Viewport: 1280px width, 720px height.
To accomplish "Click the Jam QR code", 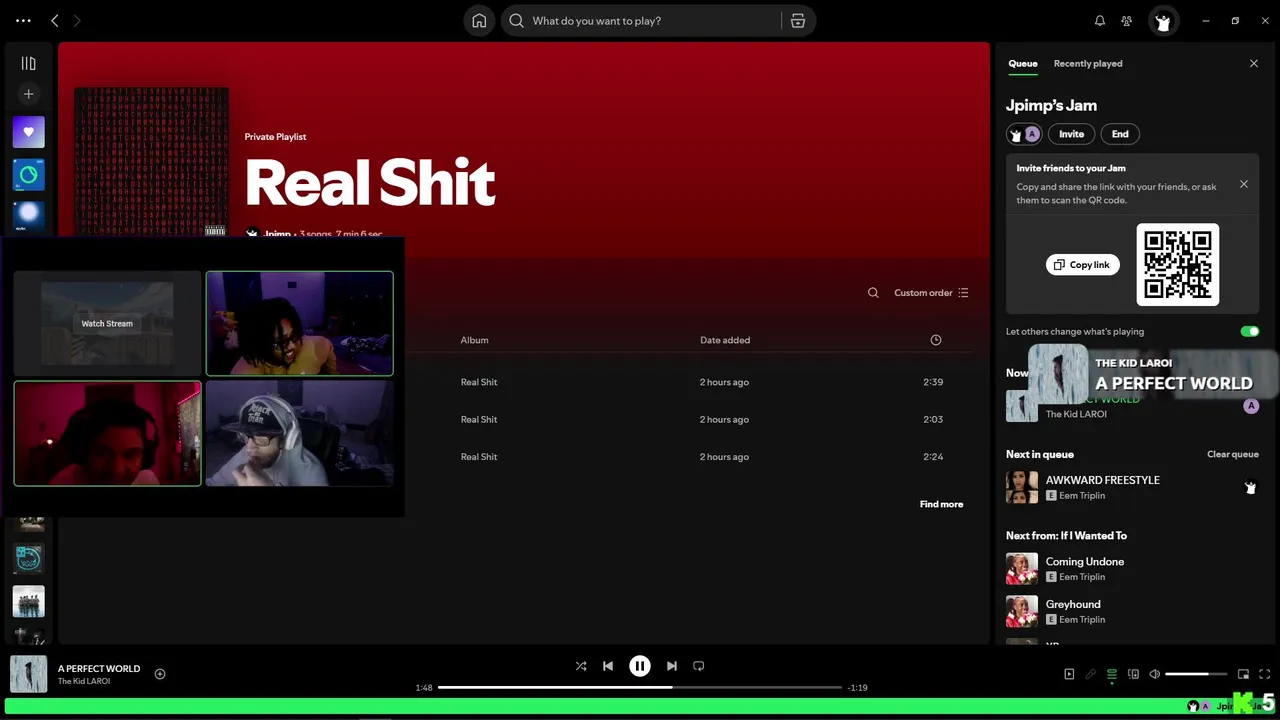I will click(x=1178, y=264).
